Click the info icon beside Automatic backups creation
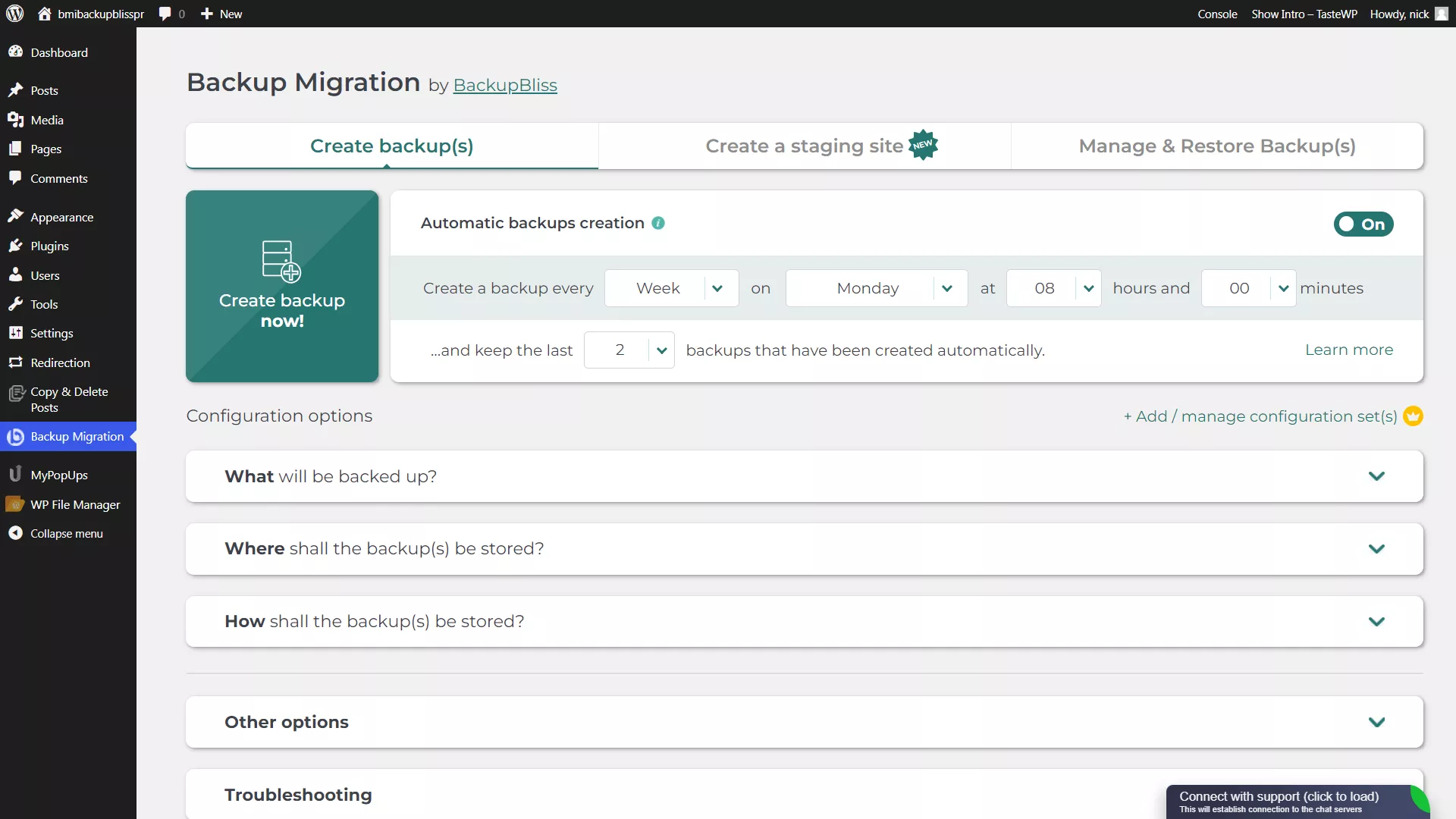 [658, 223]
